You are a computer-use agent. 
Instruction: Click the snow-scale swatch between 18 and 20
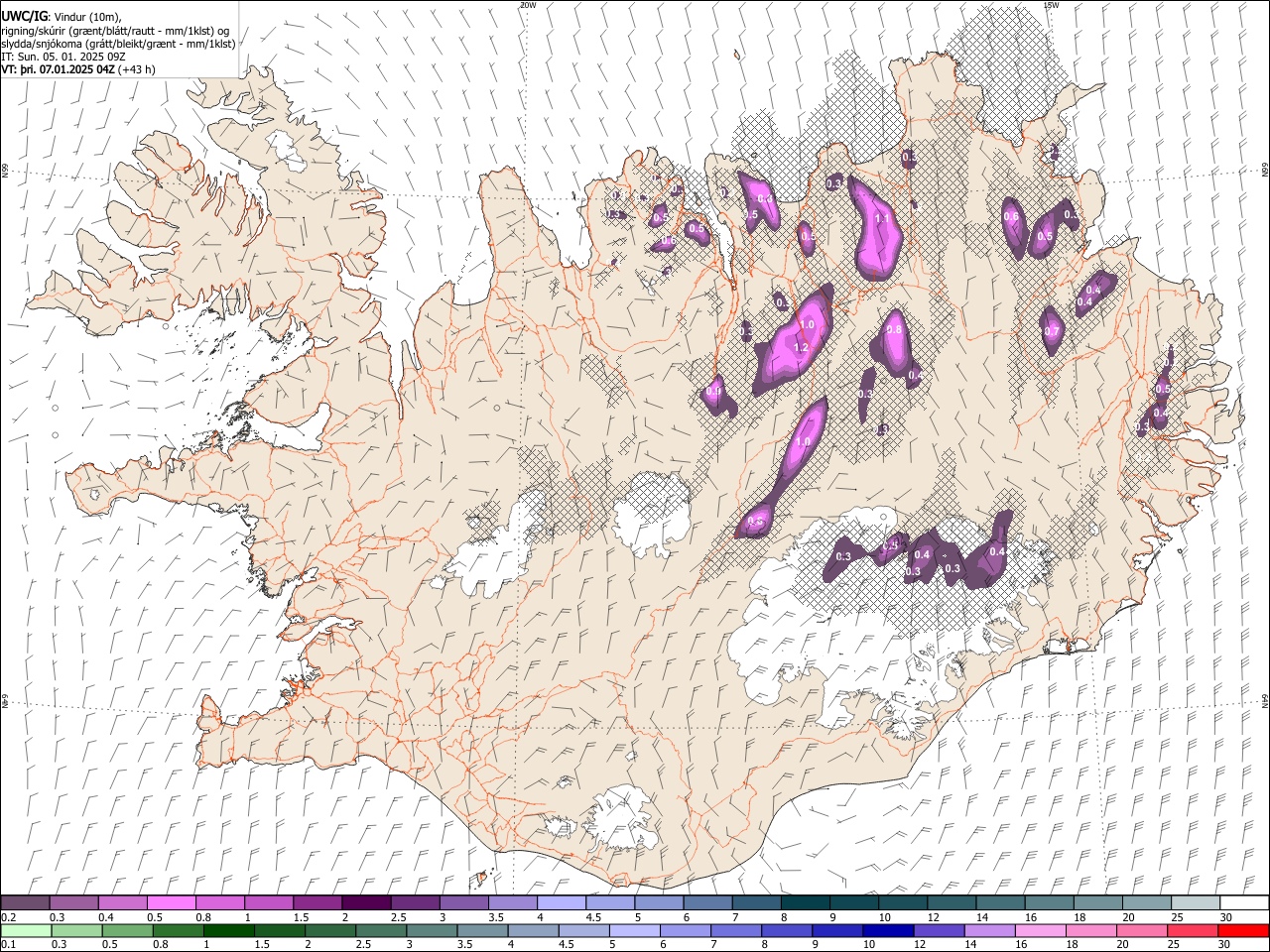coord(1097,903)
